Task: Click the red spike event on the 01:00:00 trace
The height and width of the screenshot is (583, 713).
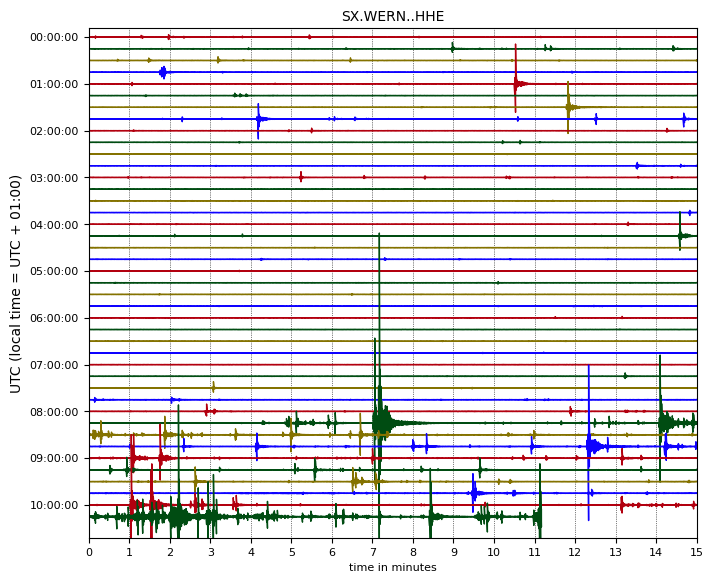Action: pyautogui.click(x=517, y=83)
